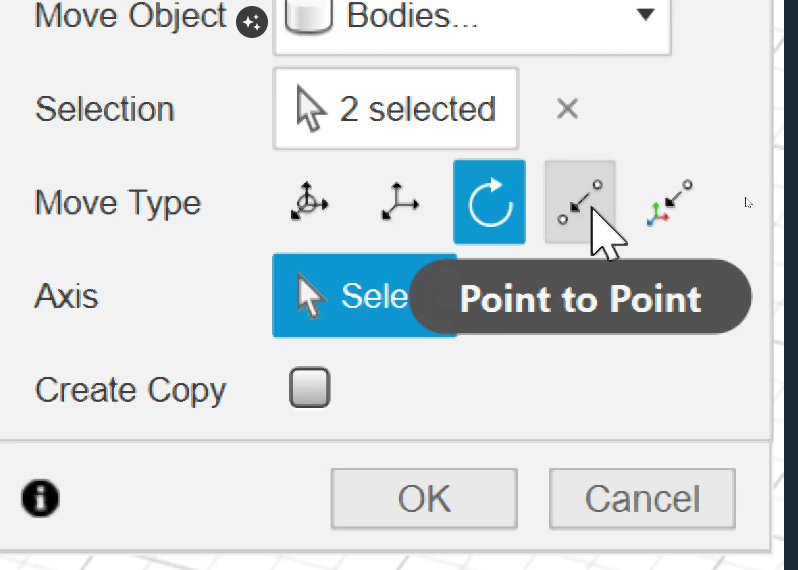Click the Bodies text in Move Object box
The width and height of the screenshot is (798, 570).
tap(412, 15)
